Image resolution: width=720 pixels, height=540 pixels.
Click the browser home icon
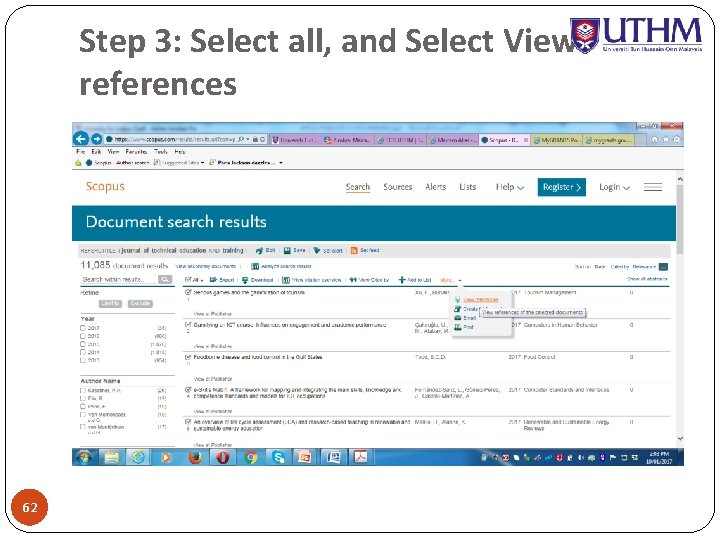pos(655,139)
